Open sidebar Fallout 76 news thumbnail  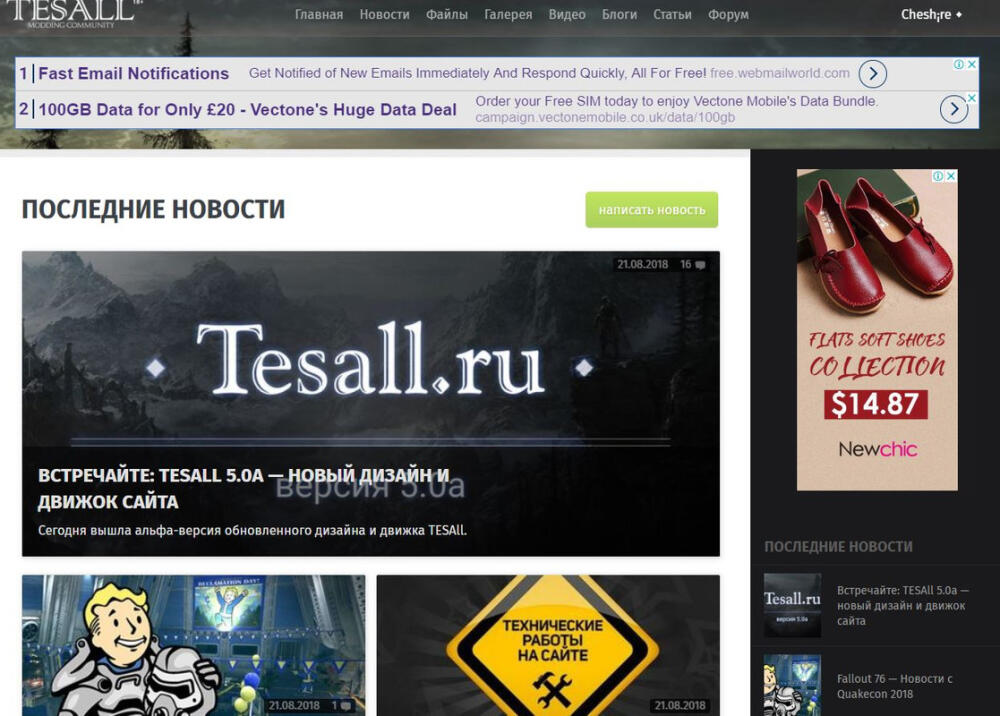click(793, 685)
